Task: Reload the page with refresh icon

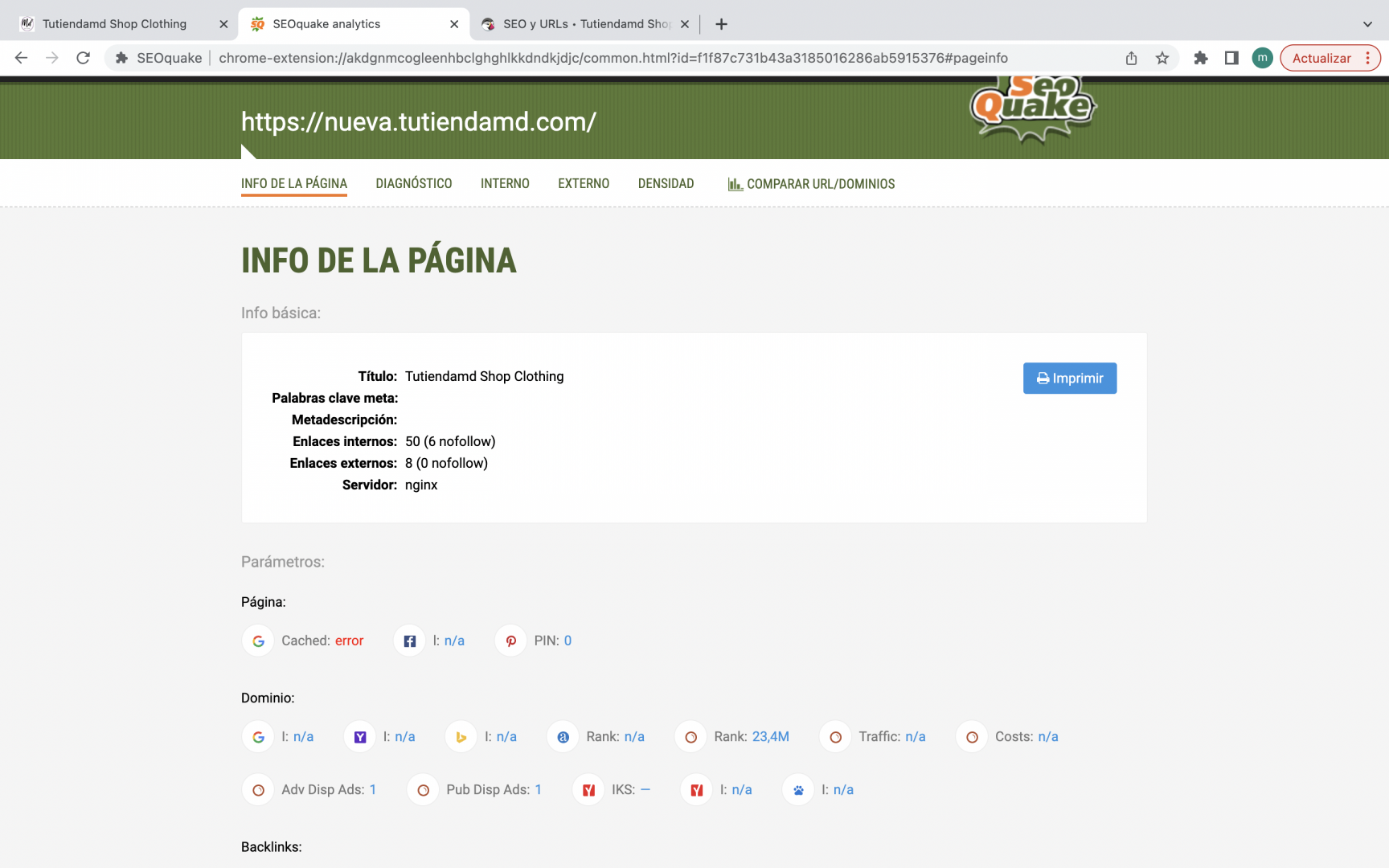Action: point(83,58)
